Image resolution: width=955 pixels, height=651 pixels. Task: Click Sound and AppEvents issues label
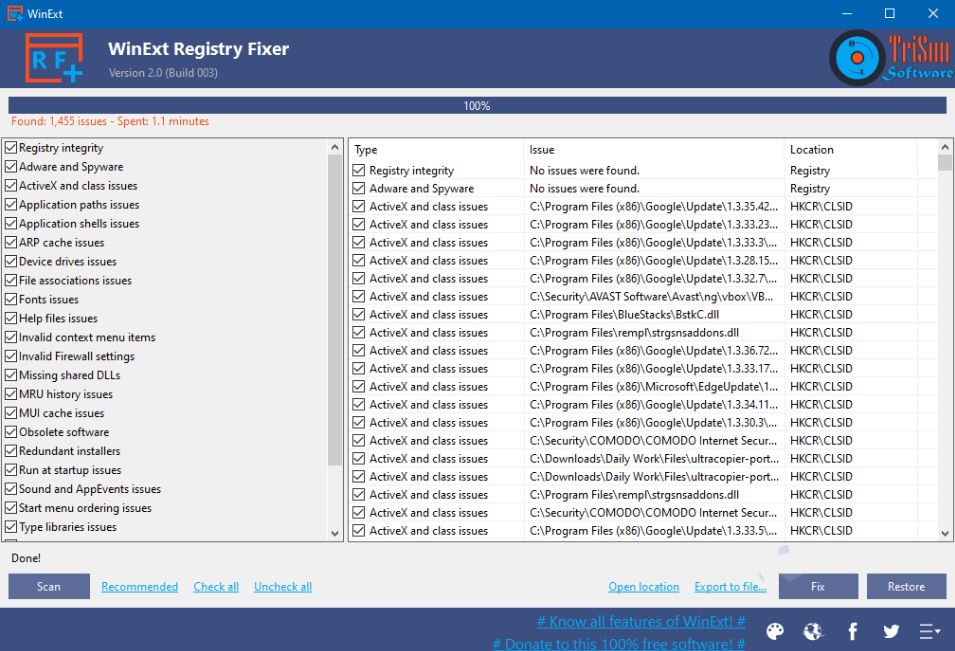(90, 489)
